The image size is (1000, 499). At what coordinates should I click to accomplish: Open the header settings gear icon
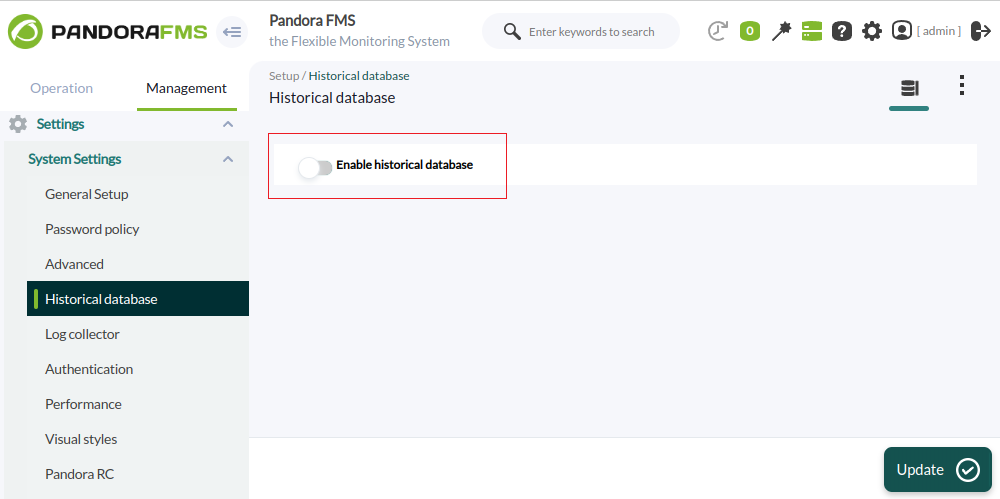pyautogui.click(x=872, y=31)
